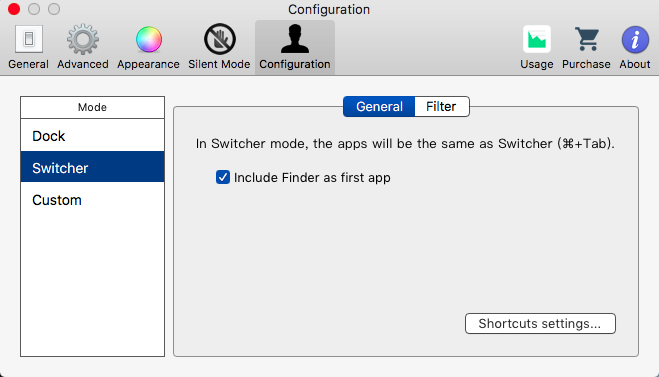Open the Usage chart icon

click(537, 39)
